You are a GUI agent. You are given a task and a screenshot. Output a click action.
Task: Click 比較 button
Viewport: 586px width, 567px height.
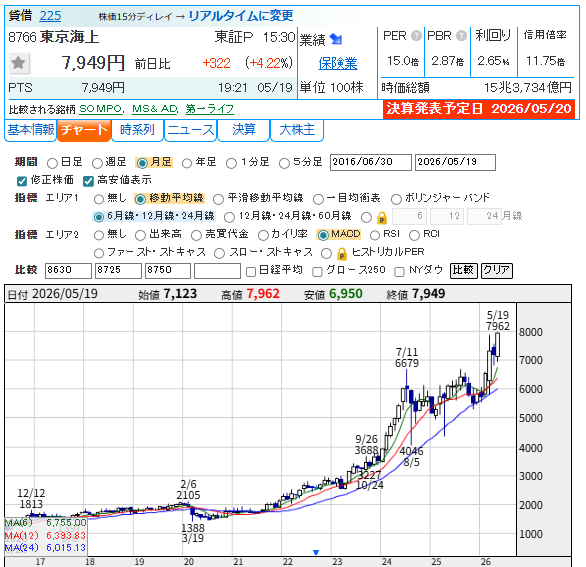tap(463, 270)
